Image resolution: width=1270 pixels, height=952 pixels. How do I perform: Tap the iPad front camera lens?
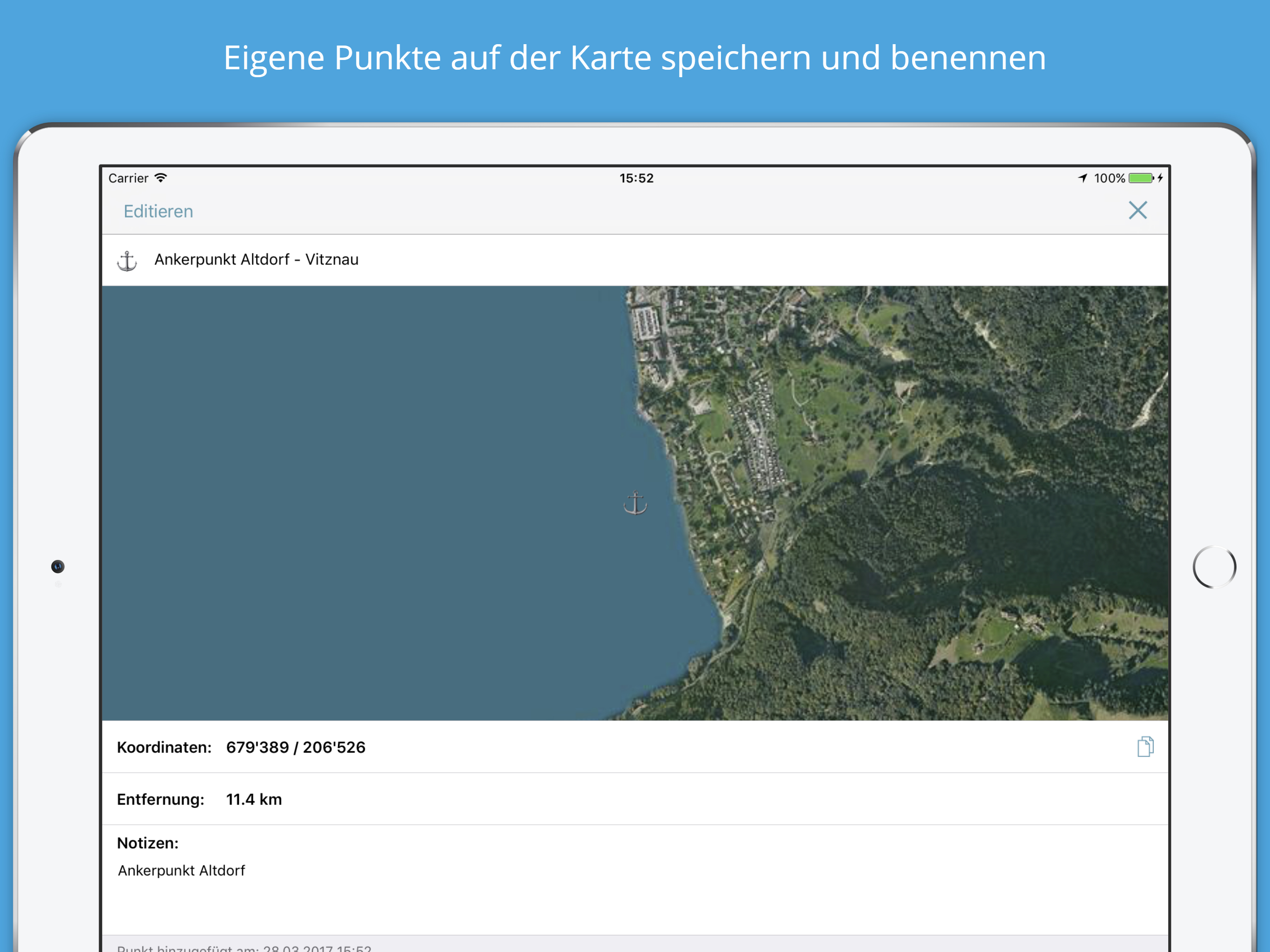click(58, 567)
